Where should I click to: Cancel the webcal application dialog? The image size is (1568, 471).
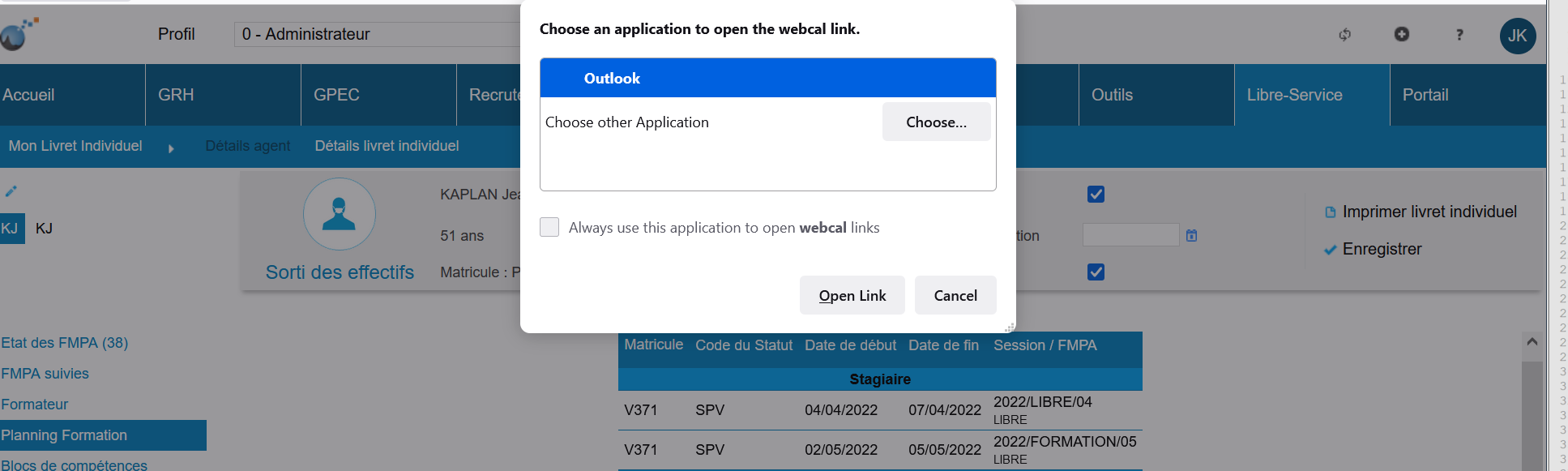click(x=955, y=296)
